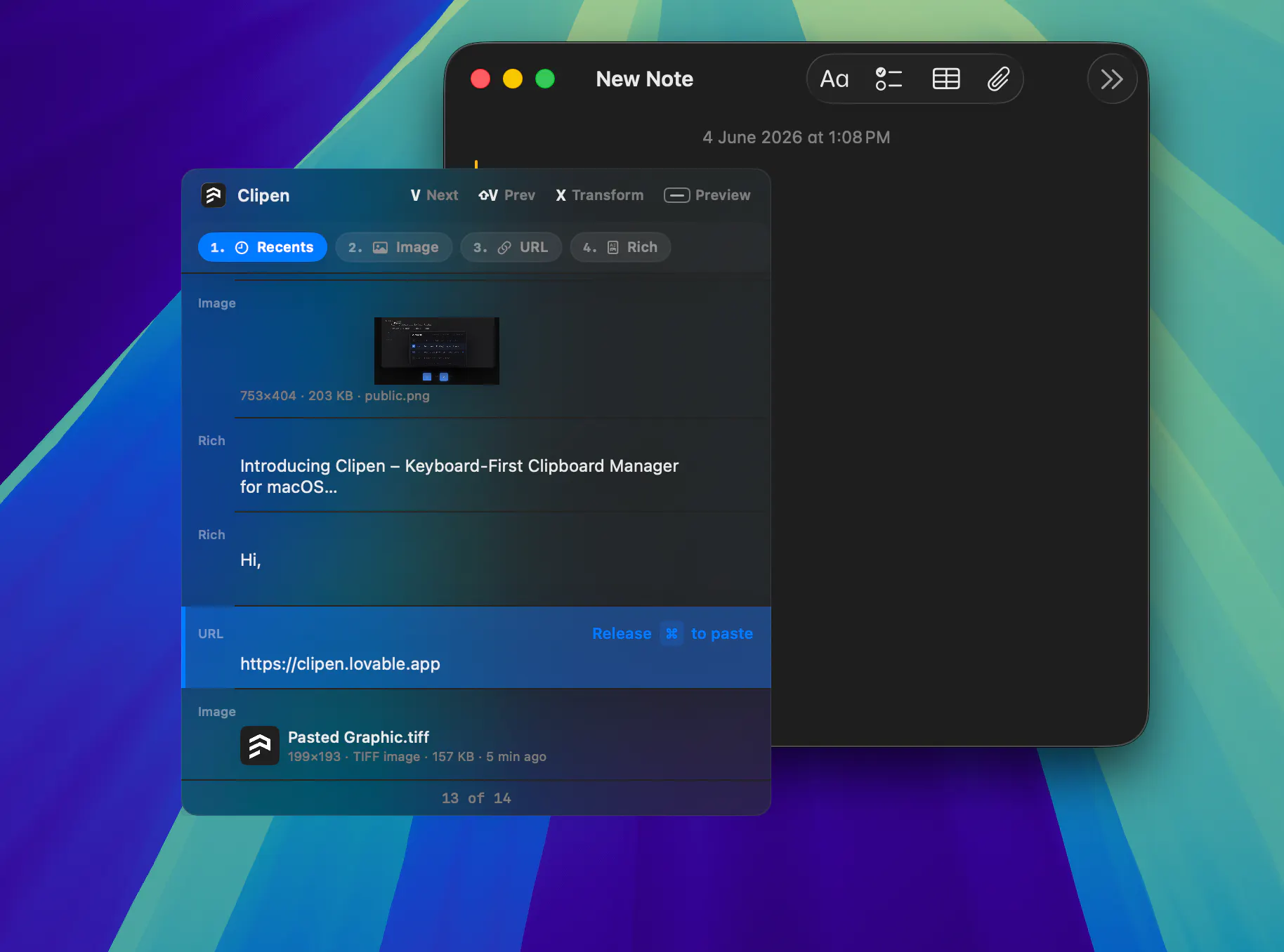Click the Next shortcut hint
The image size is (1284, 952).
pos(434,195)
